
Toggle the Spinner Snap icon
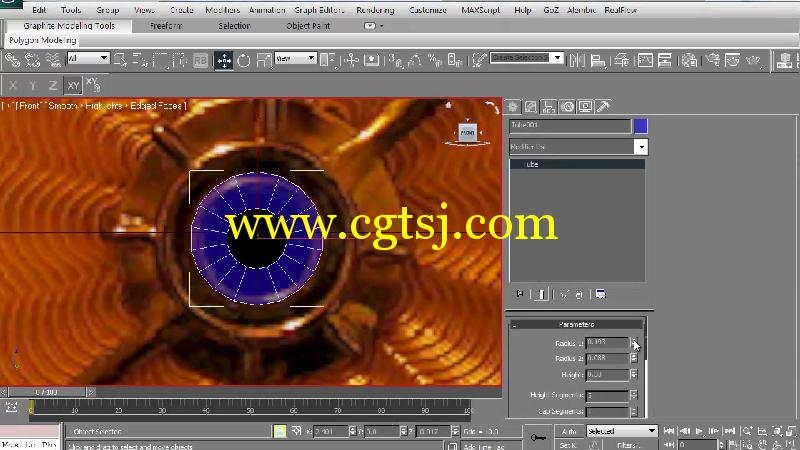tap(455, 60)
